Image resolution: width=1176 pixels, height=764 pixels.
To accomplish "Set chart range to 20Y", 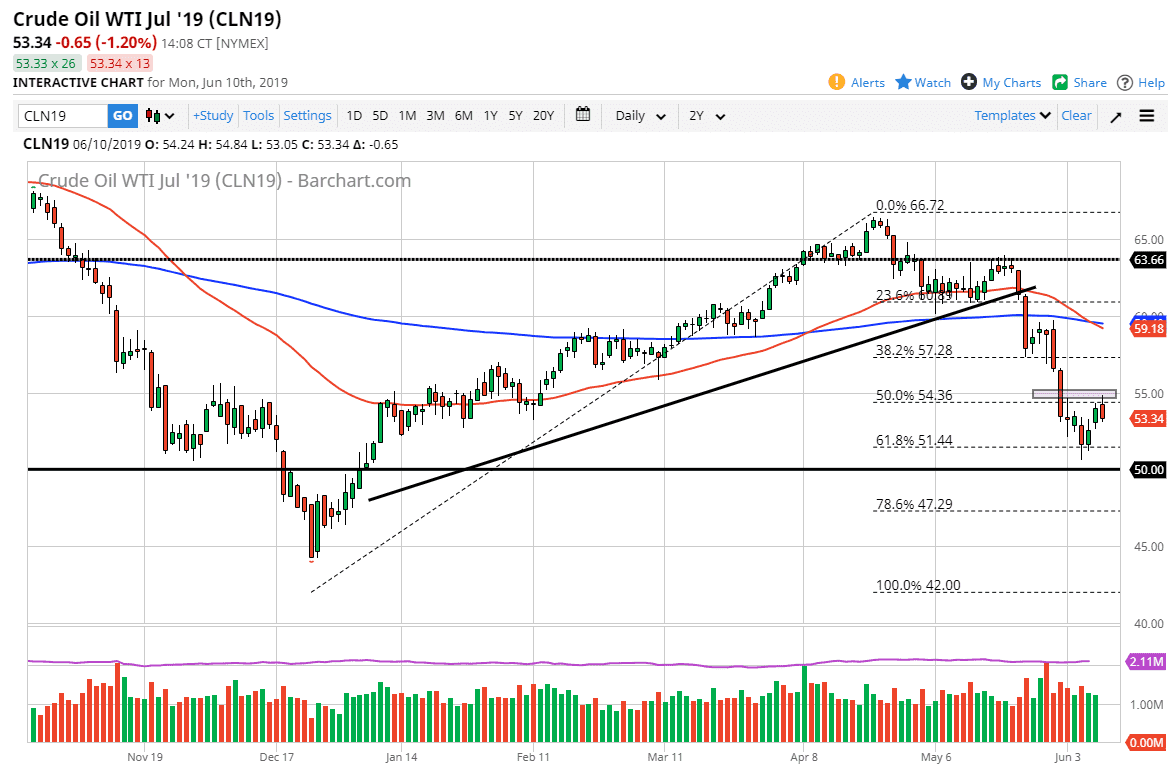I will click(543, 116).
